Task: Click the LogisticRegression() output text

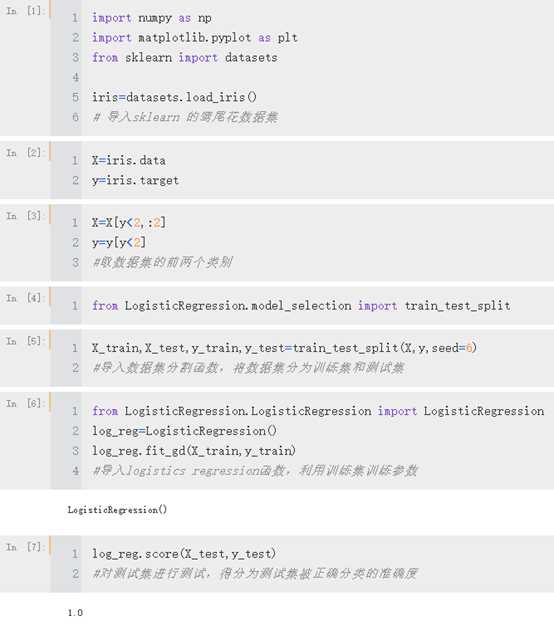Action: coord(117,510)
